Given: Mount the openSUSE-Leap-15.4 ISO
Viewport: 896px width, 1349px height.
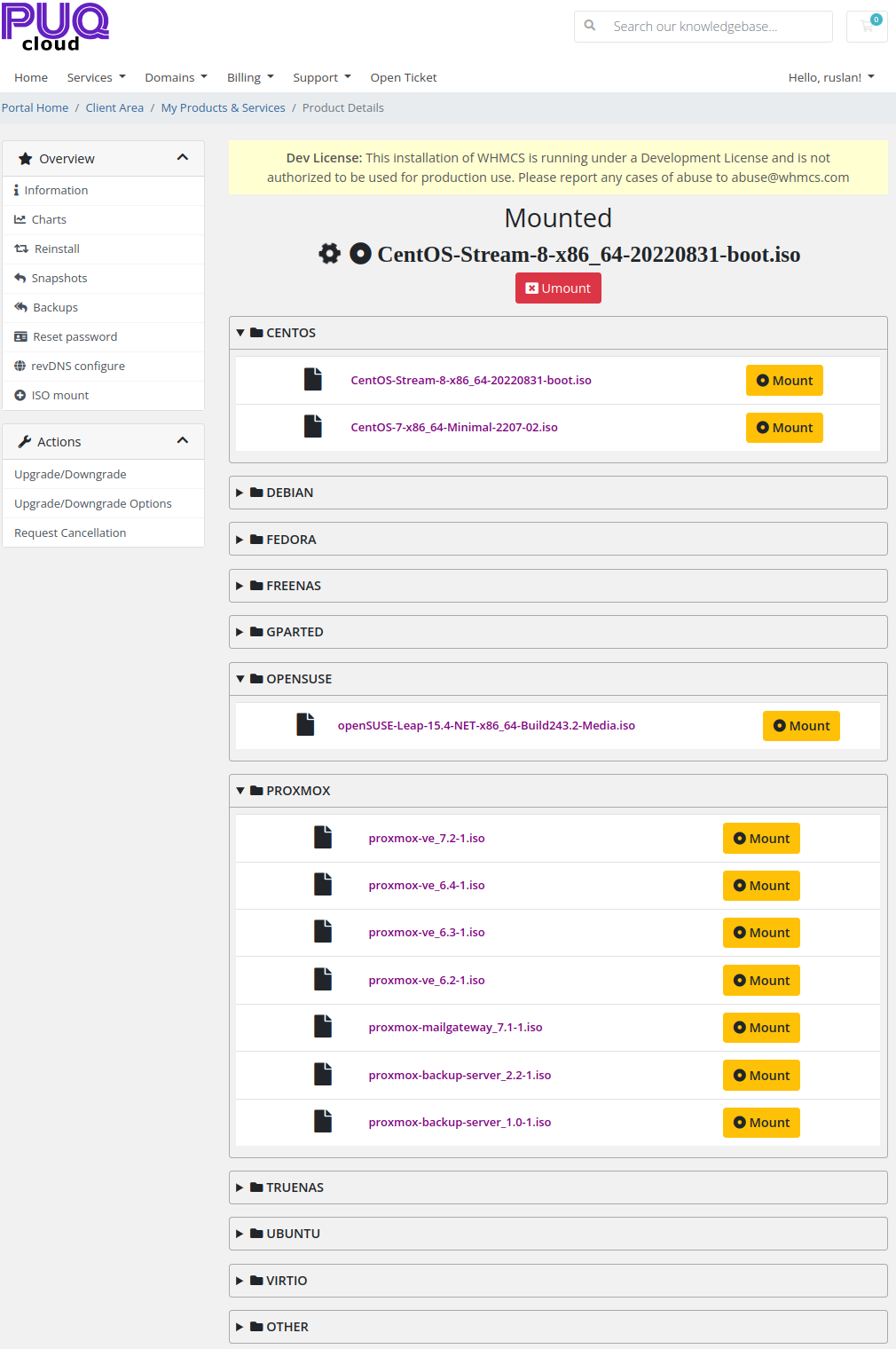Looking at the screenshot, I should point(801,726).
